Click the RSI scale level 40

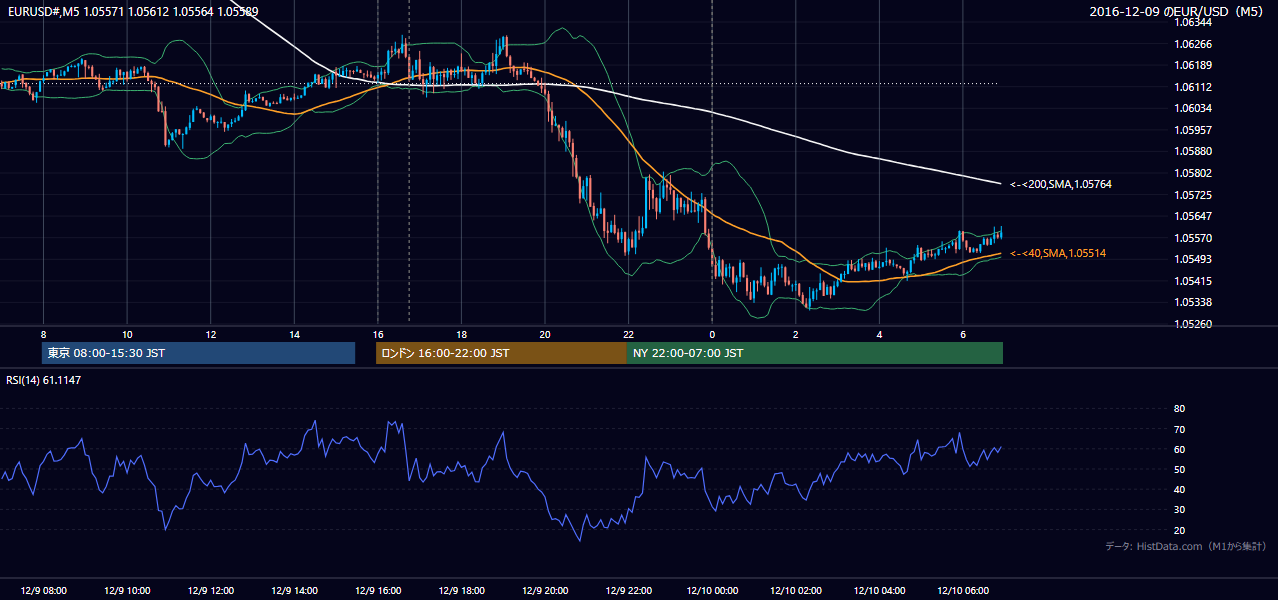coord(1179,489)
